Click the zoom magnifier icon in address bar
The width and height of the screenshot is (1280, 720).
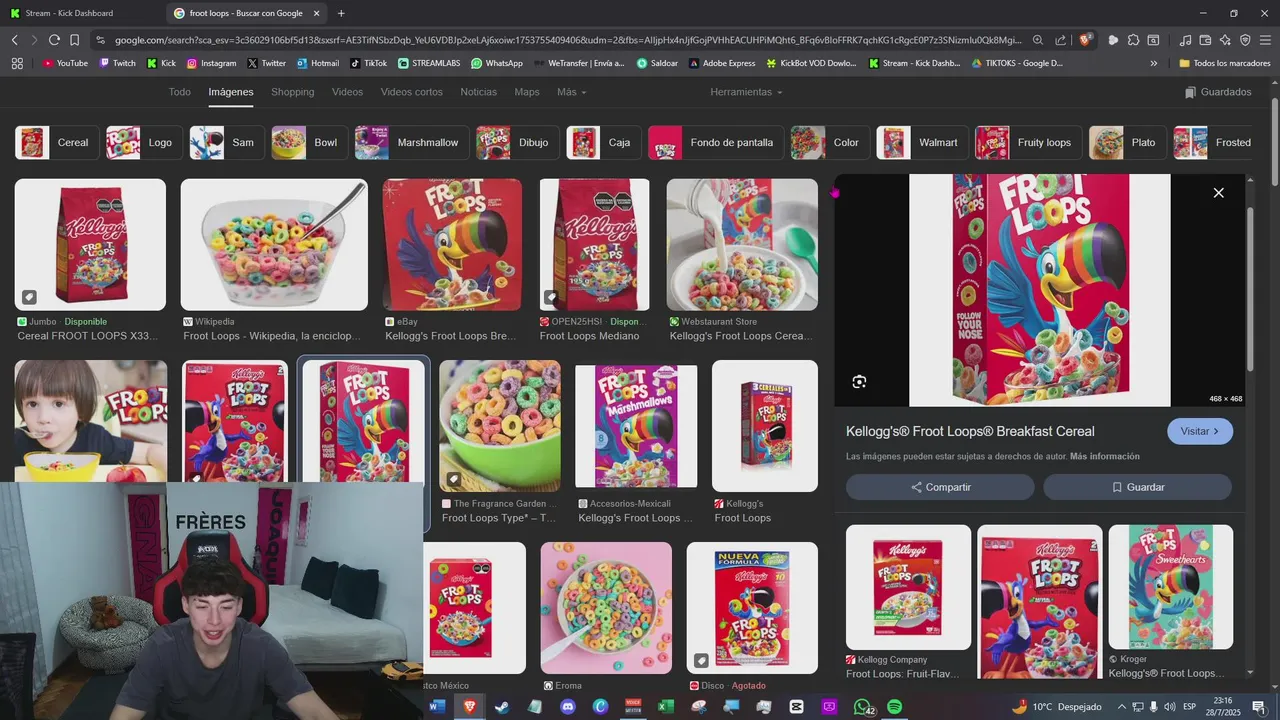tap(1037, 40)
